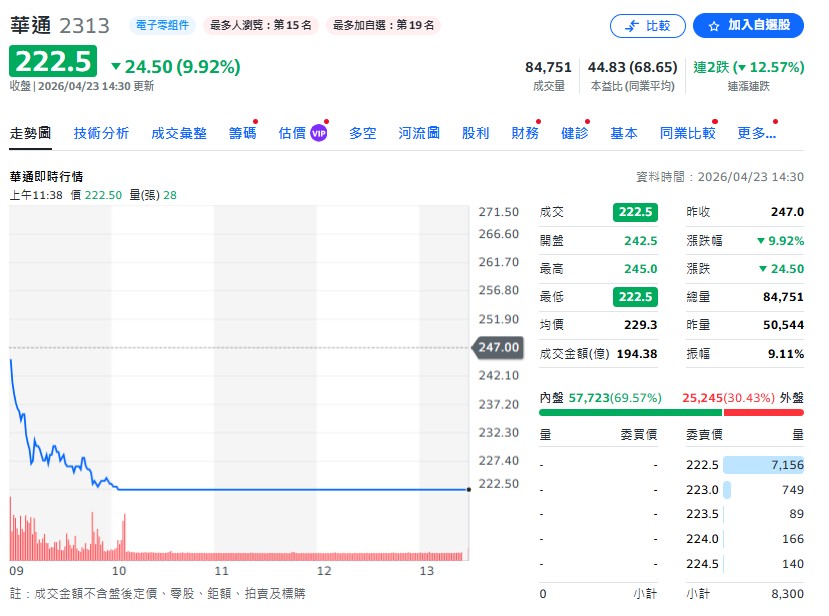
Task: Open the 同業比較 tab
Action: (x=687, y=133)
